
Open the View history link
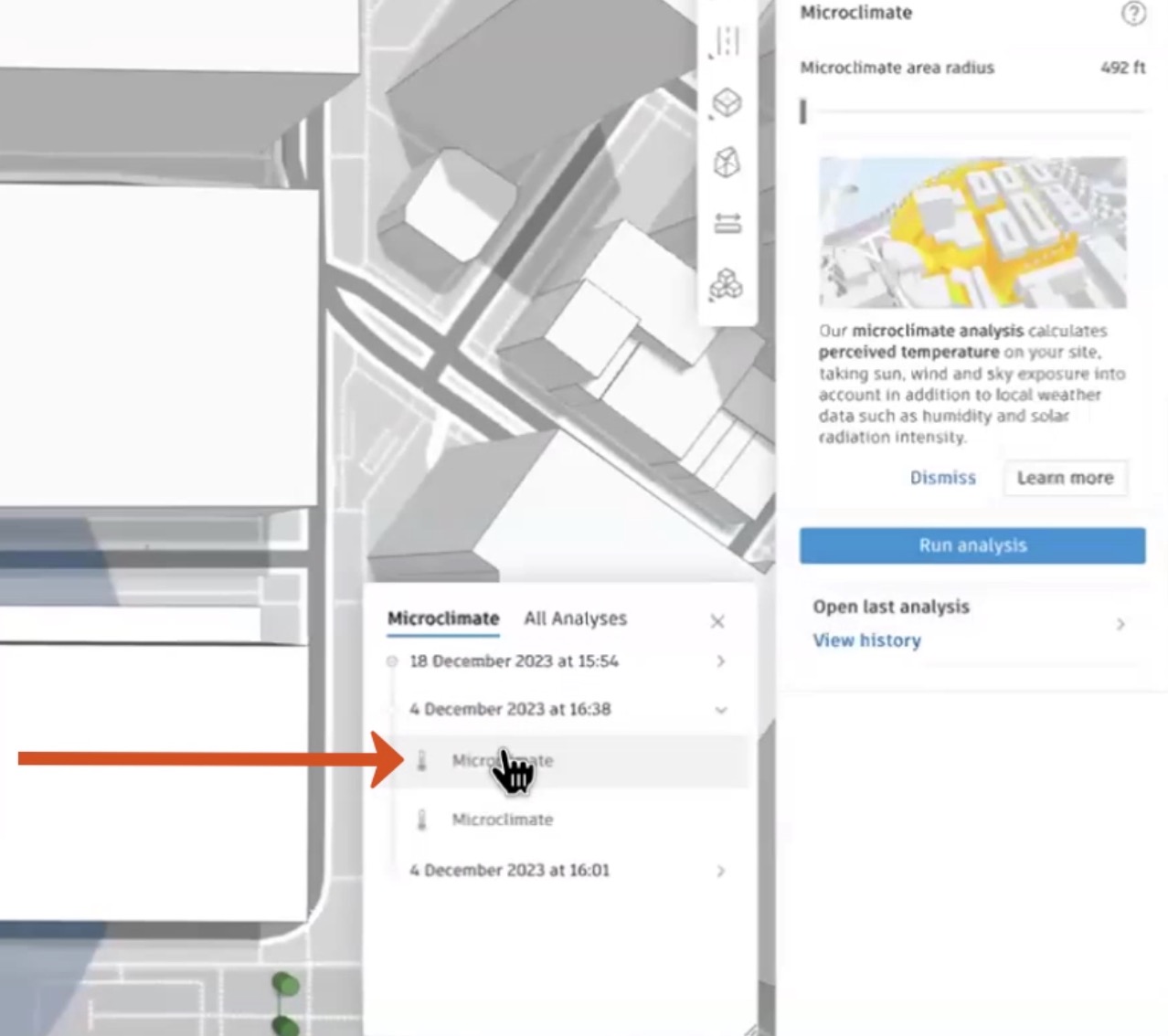click(866, 640)
